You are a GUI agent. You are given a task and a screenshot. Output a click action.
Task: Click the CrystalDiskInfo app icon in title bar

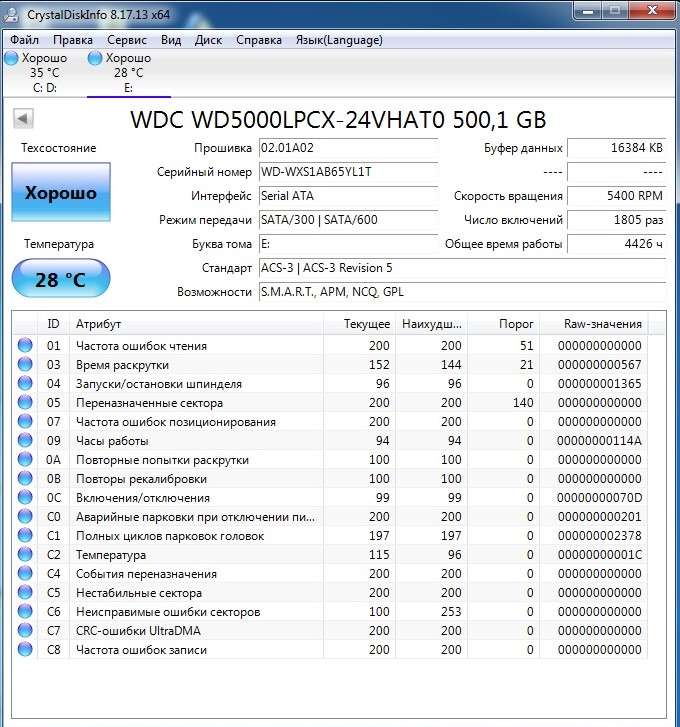coord(15,12)
